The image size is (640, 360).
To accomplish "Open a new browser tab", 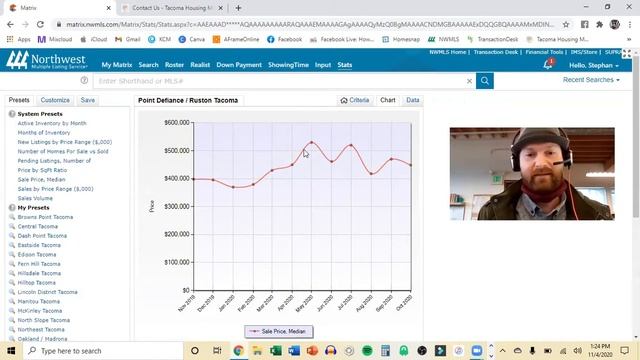I will pos(238,8).
